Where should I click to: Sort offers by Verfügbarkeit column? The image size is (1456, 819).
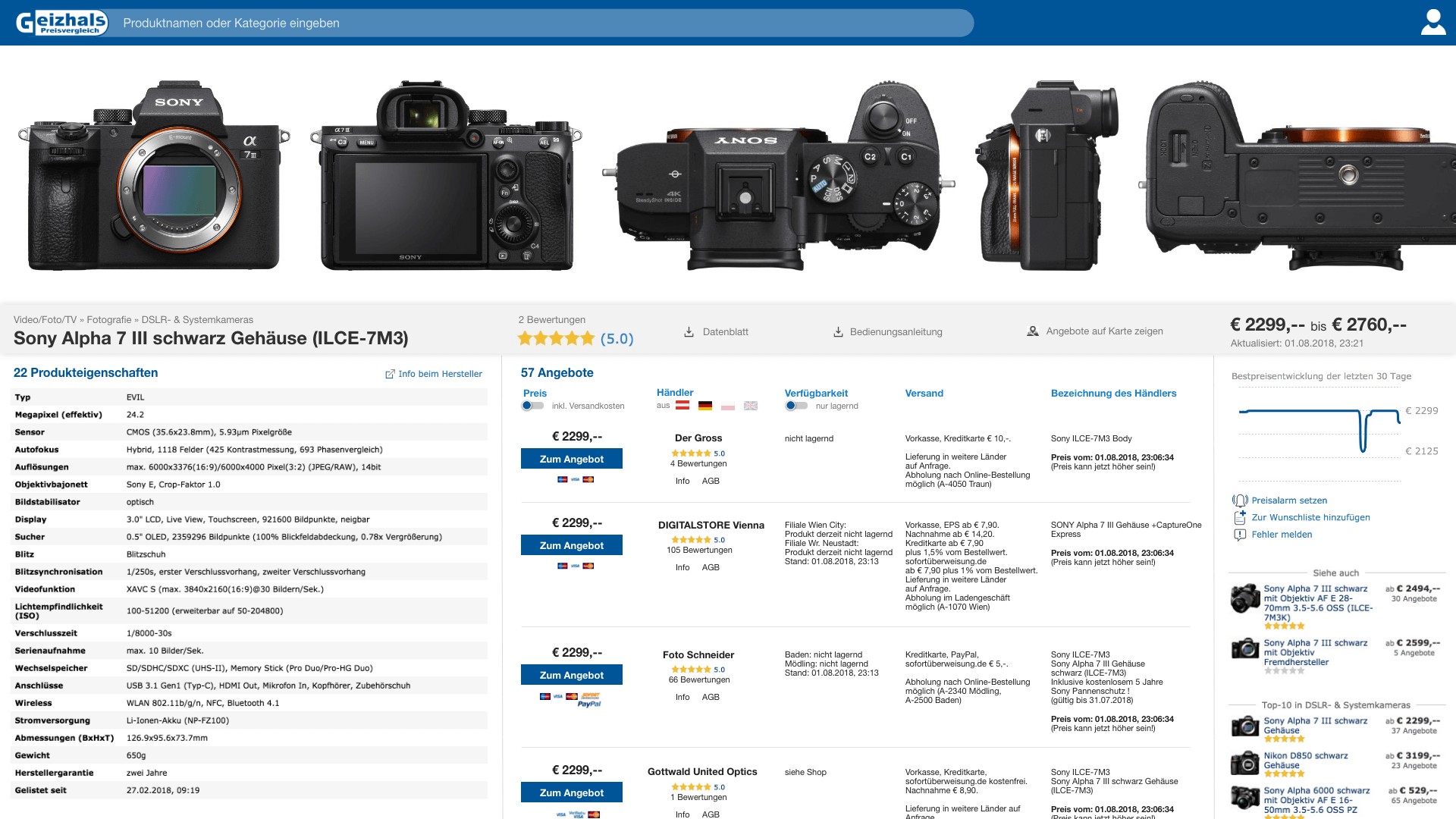coord(816,394)
